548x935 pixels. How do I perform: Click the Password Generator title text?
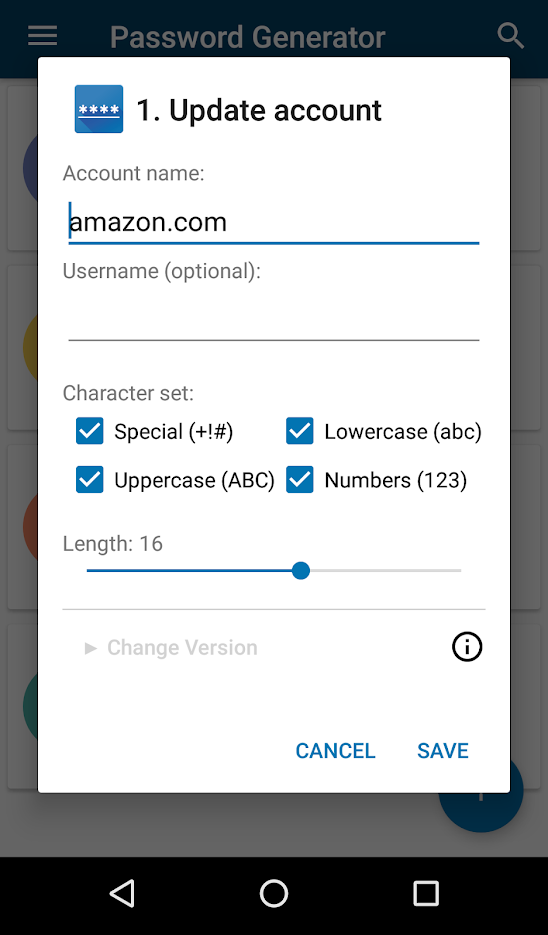[247, 37]
